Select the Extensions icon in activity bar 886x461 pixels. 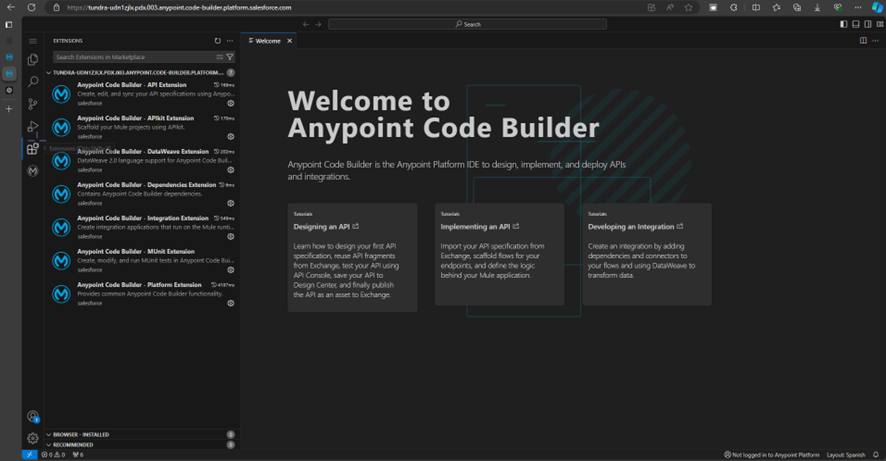(x=33, y=149)
